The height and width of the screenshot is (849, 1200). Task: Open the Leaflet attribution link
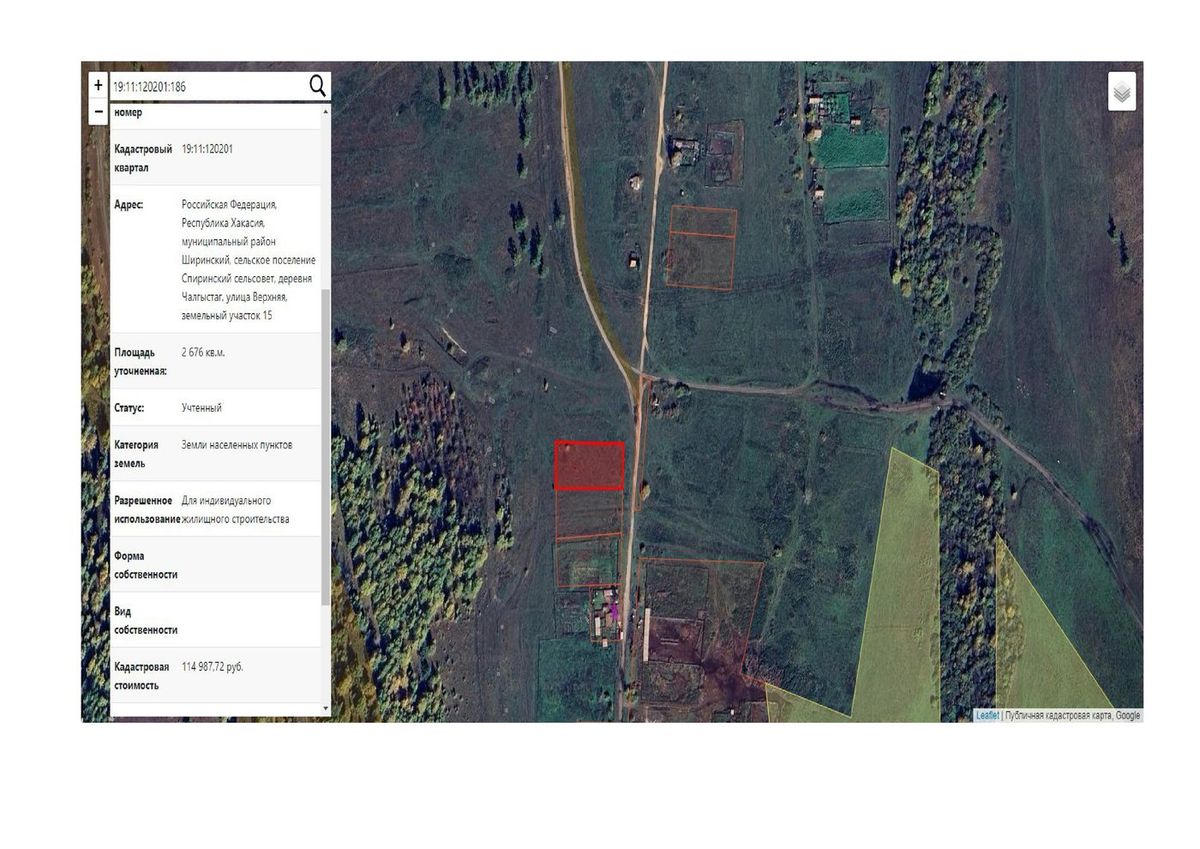click(x=987, y=716)
